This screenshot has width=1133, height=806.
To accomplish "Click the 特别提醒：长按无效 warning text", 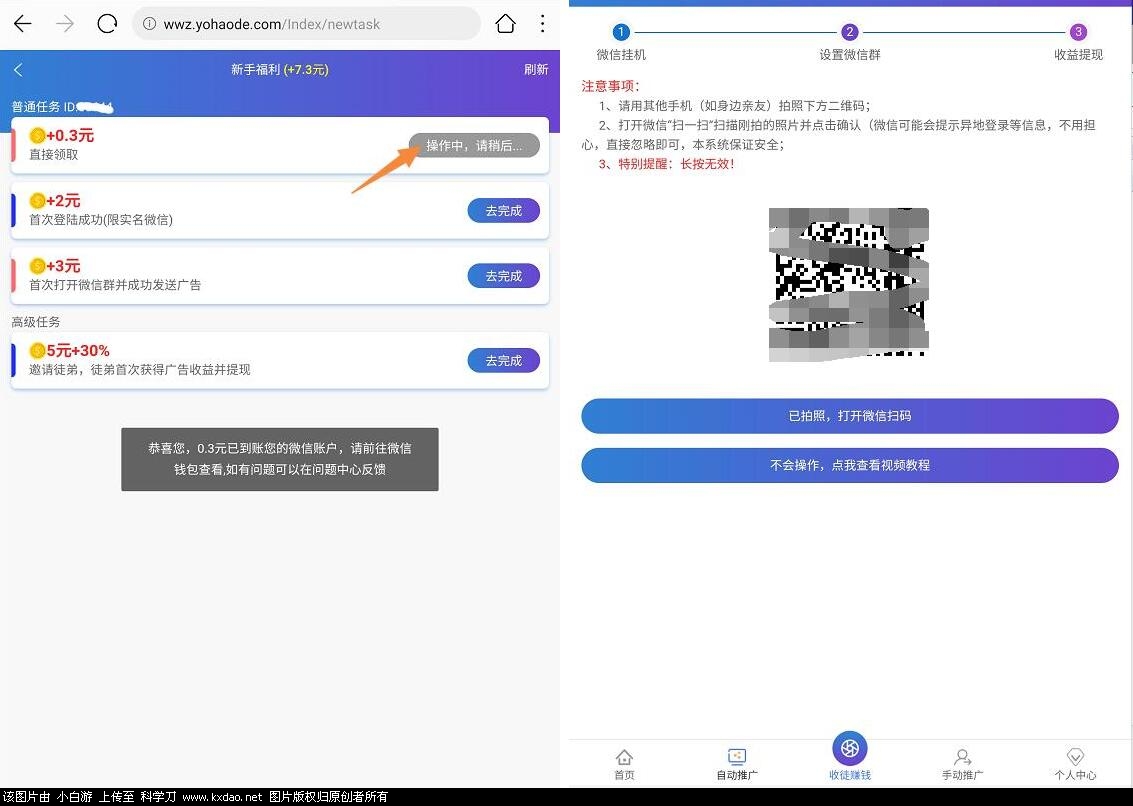I will coord(666,164).
